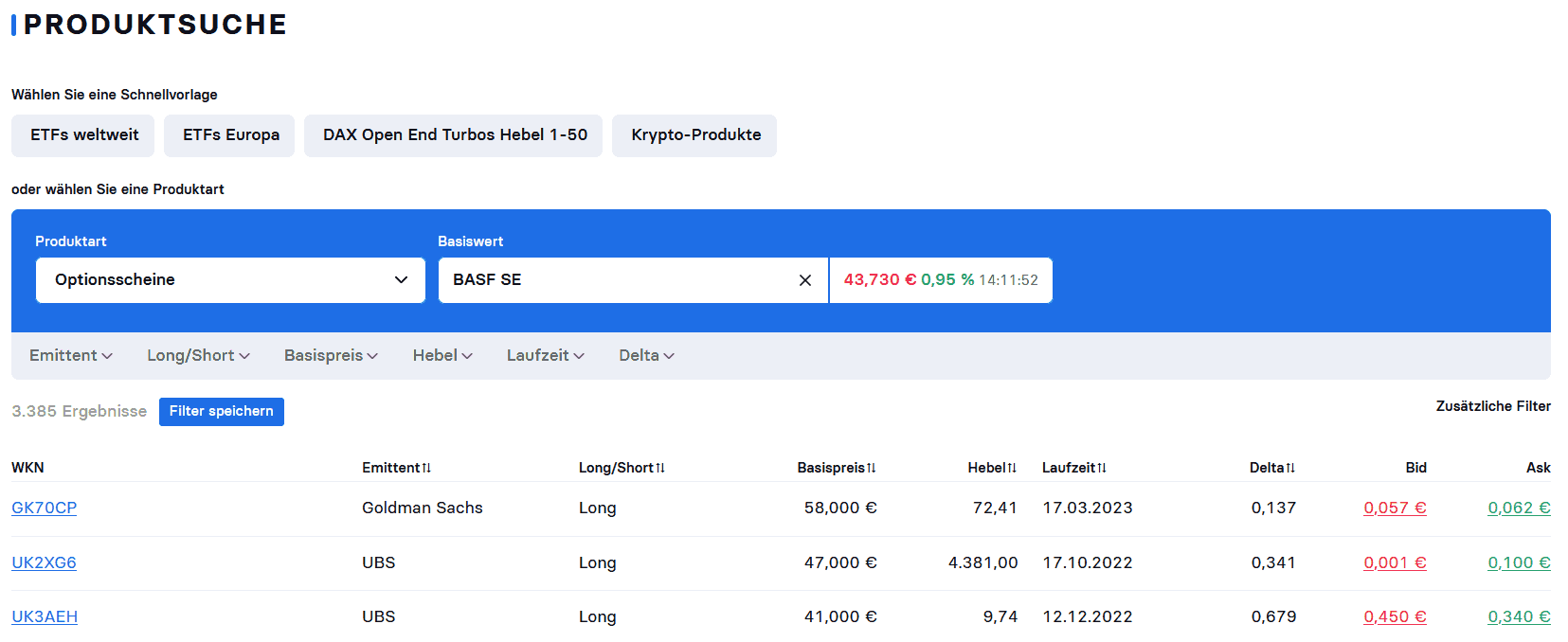Expand the Hebel filter
1568x642 pixels.
442,356
